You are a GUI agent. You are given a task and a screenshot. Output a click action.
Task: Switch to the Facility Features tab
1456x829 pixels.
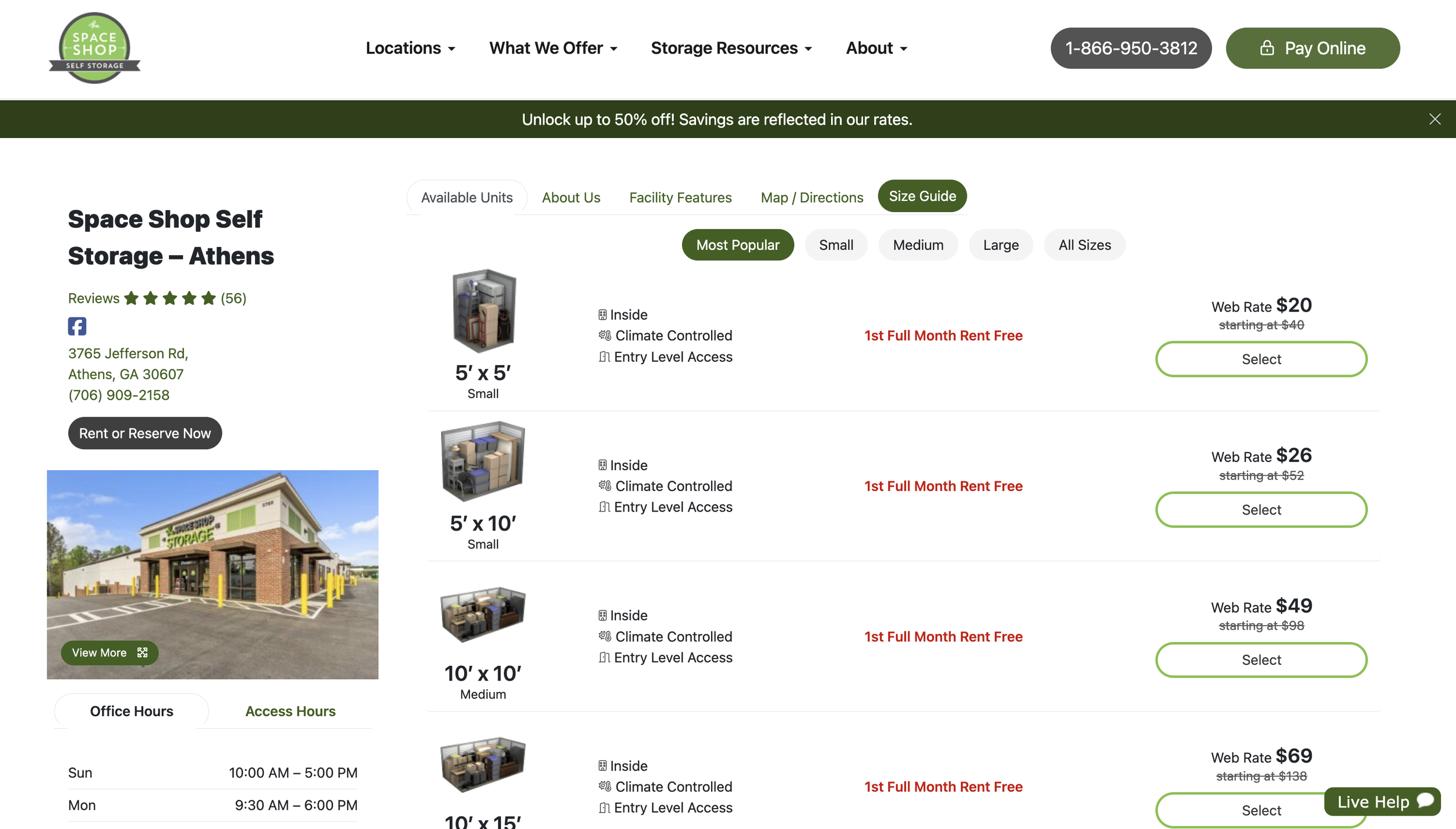(x=680, y=198)
